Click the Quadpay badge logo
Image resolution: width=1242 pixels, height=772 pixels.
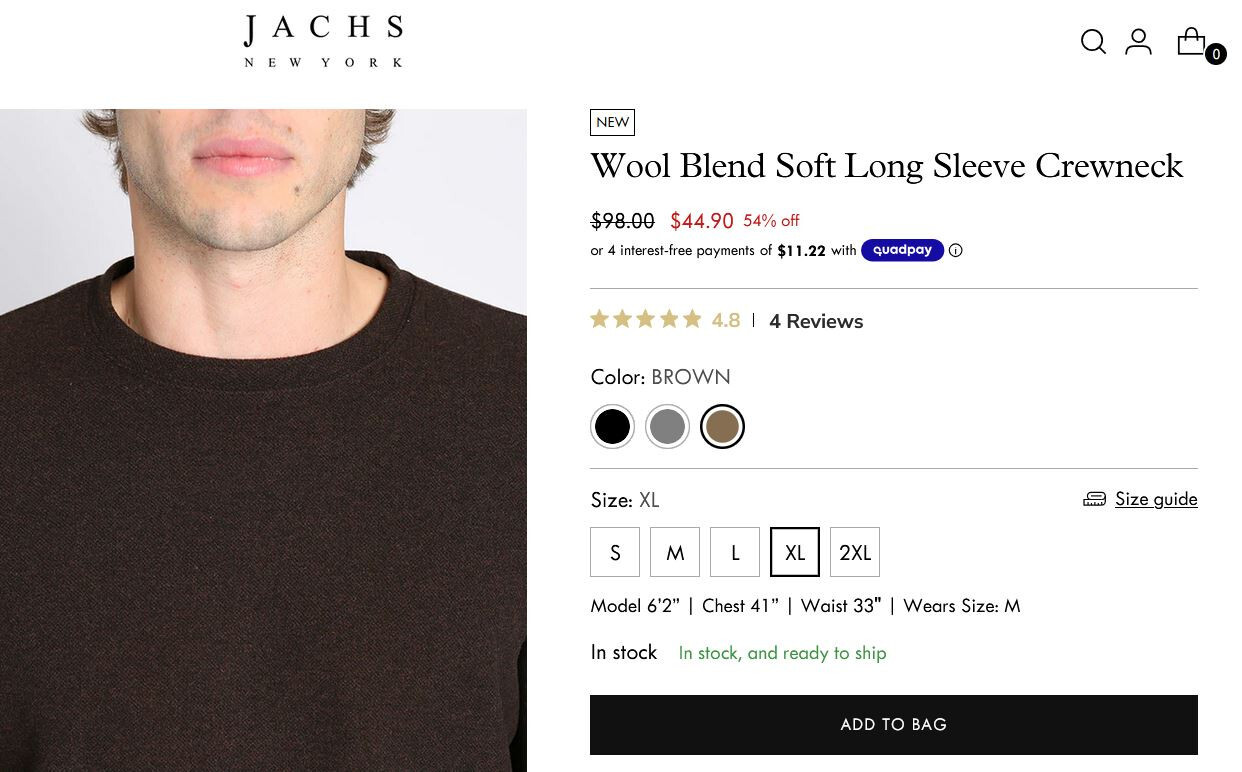902,250
